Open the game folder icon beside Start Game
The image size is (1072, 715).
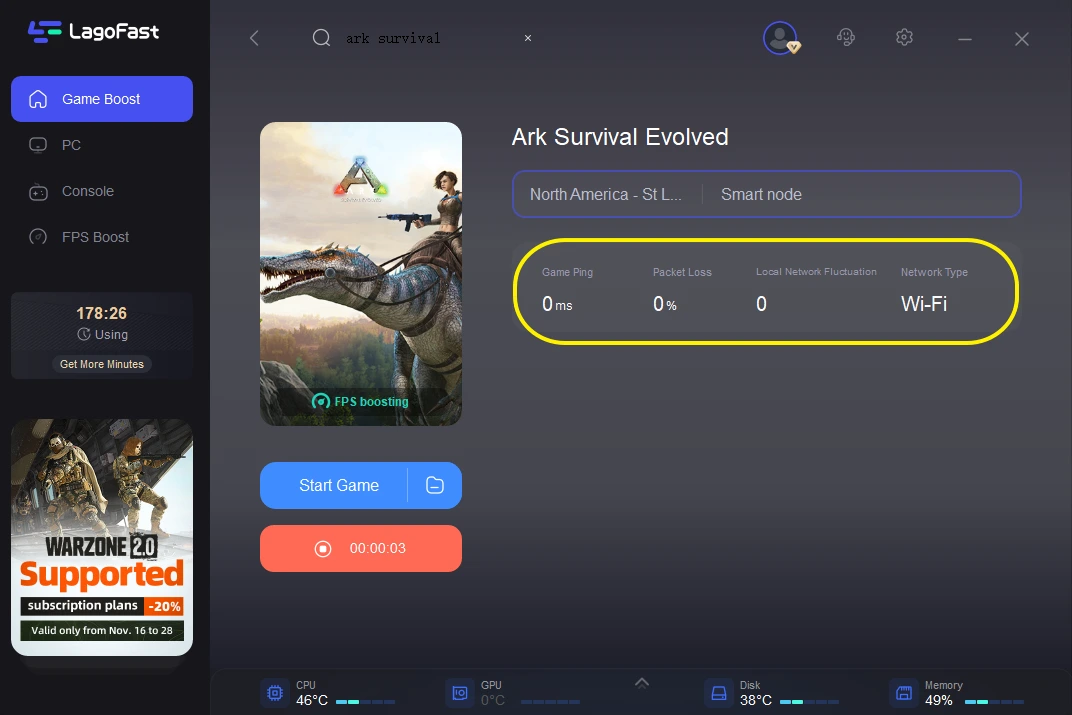tap(435, 485)
